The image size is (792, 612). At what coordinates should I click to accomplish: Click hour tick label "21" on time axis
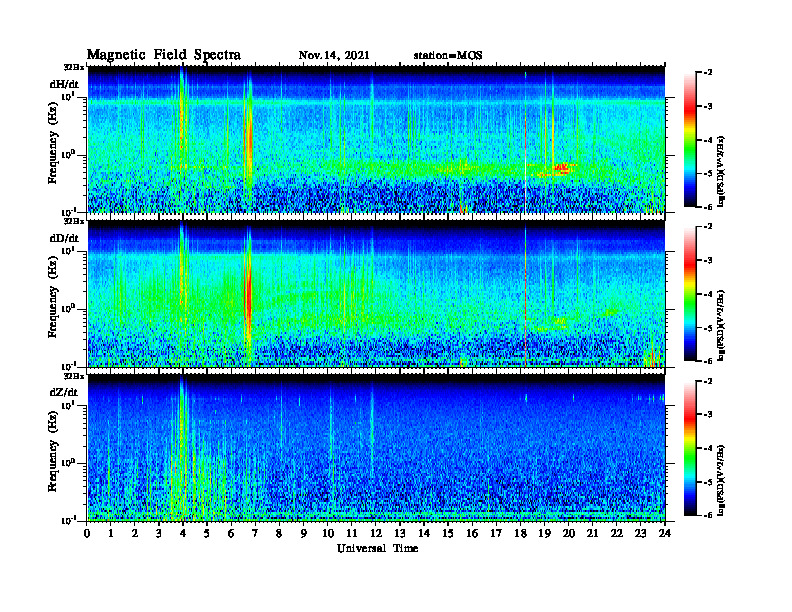[592, 533]
